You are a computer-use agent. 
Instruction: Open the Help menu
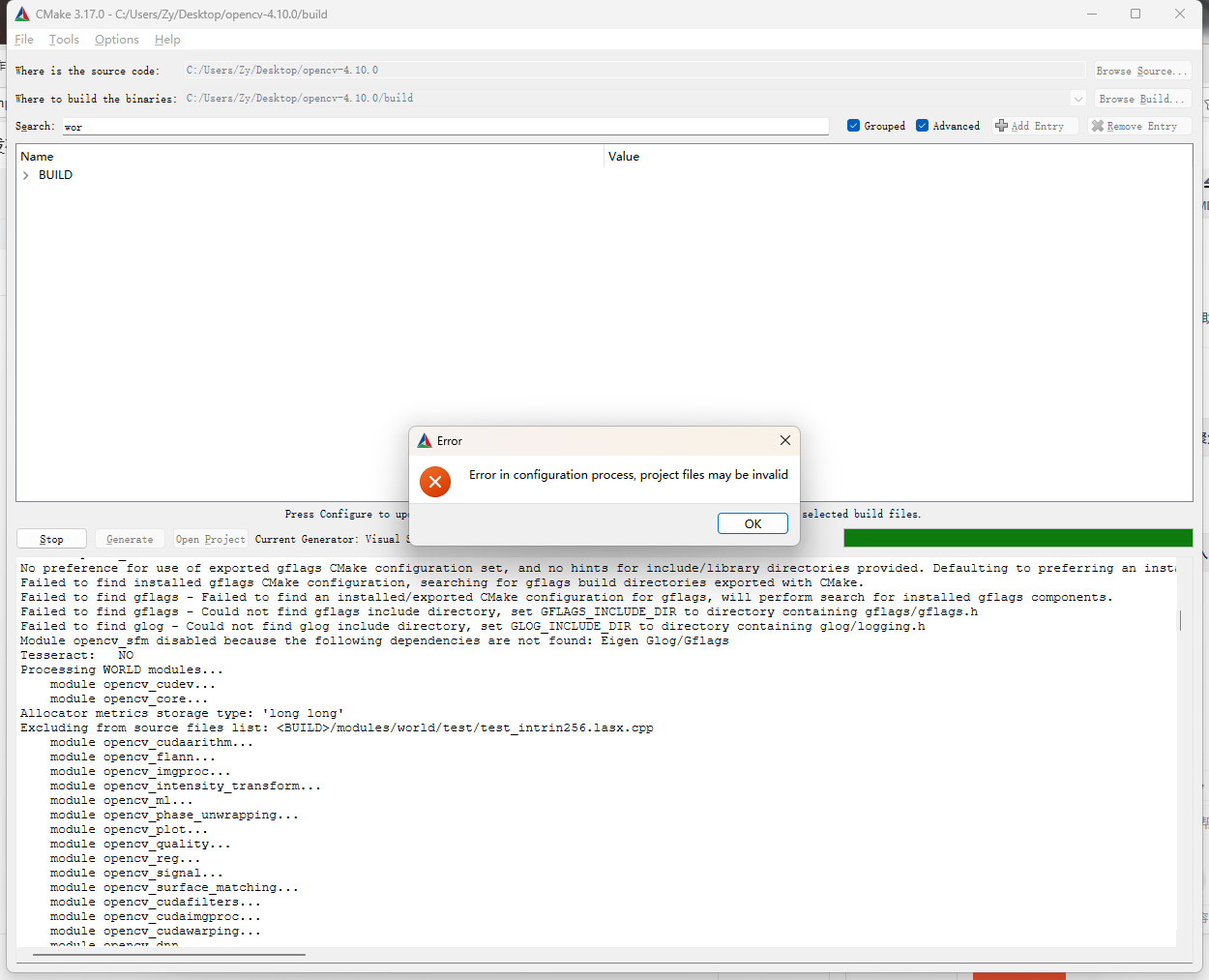pyautogui.click(x=167, y=40)
